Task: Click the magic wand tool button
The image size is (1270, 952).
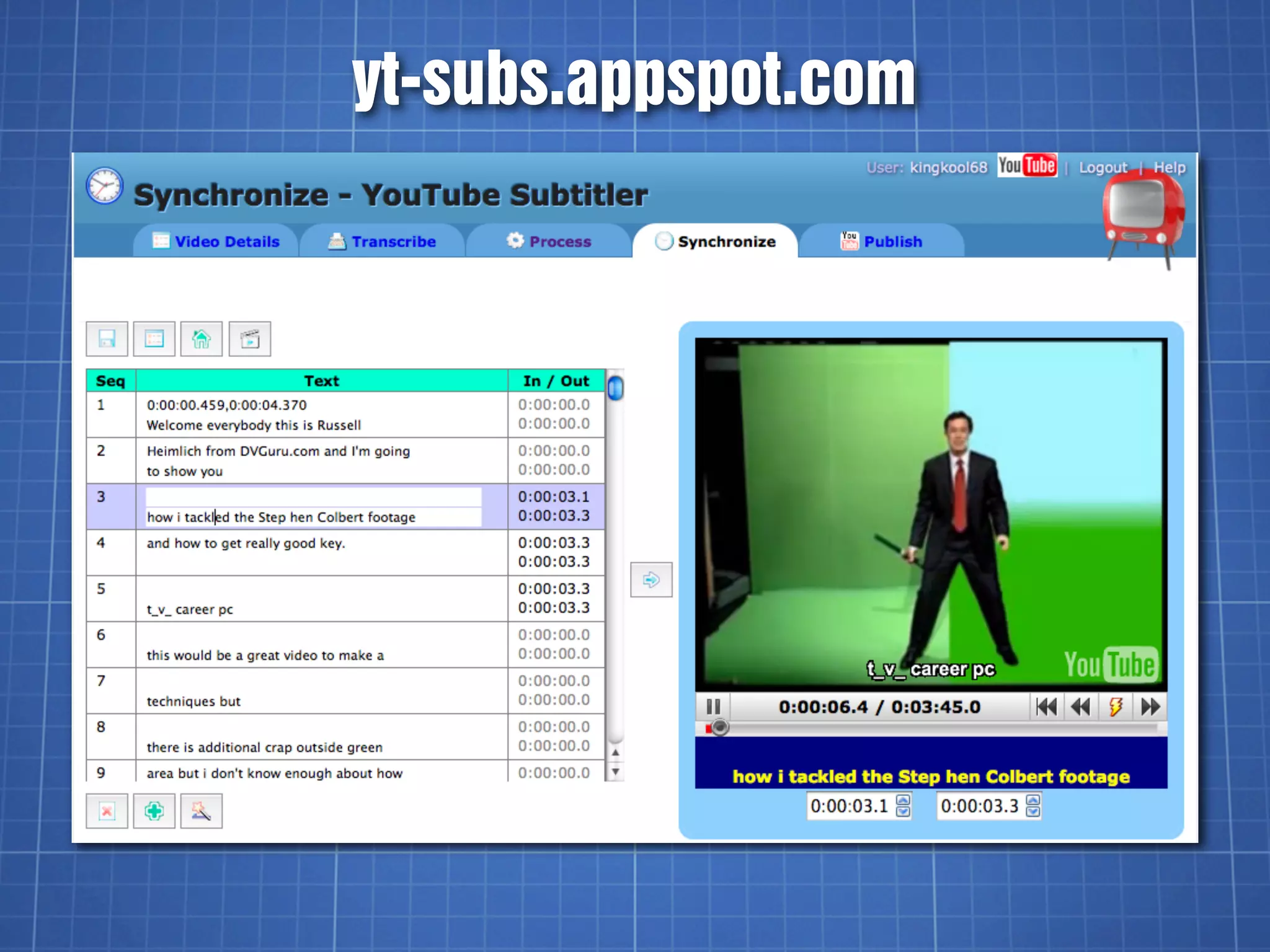Action: pyautogui.click(x=202, y=811)
